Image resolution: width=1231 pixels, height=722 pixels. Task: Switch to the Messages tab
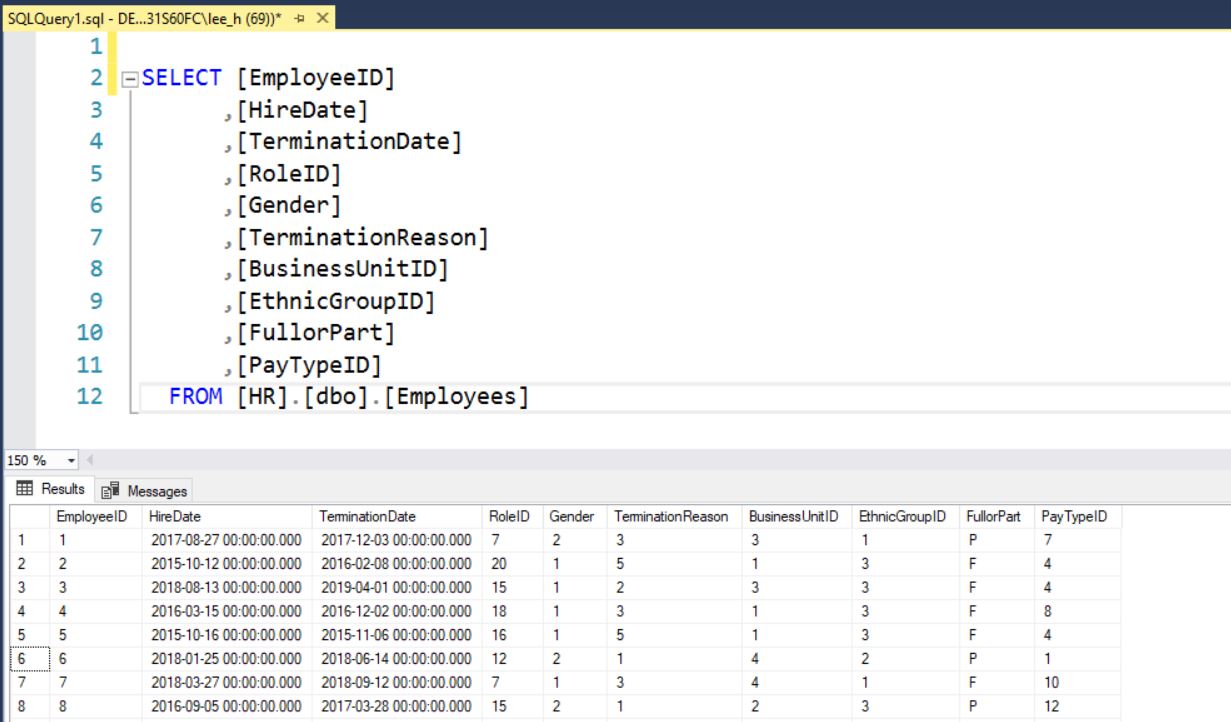[147, 491]
